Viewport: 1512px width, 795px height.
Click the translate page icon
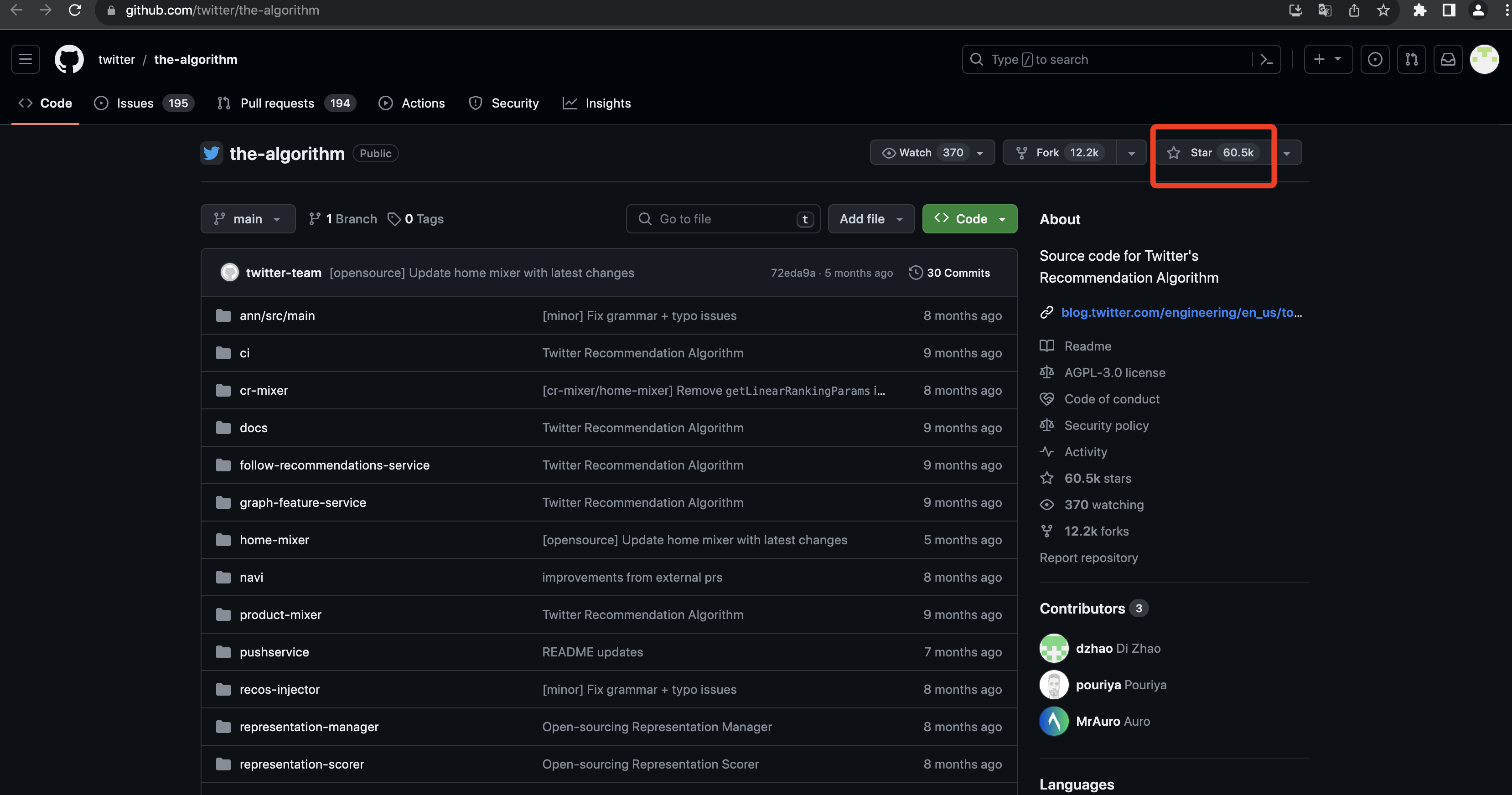pyautogui.click(x=1325, y=10)
